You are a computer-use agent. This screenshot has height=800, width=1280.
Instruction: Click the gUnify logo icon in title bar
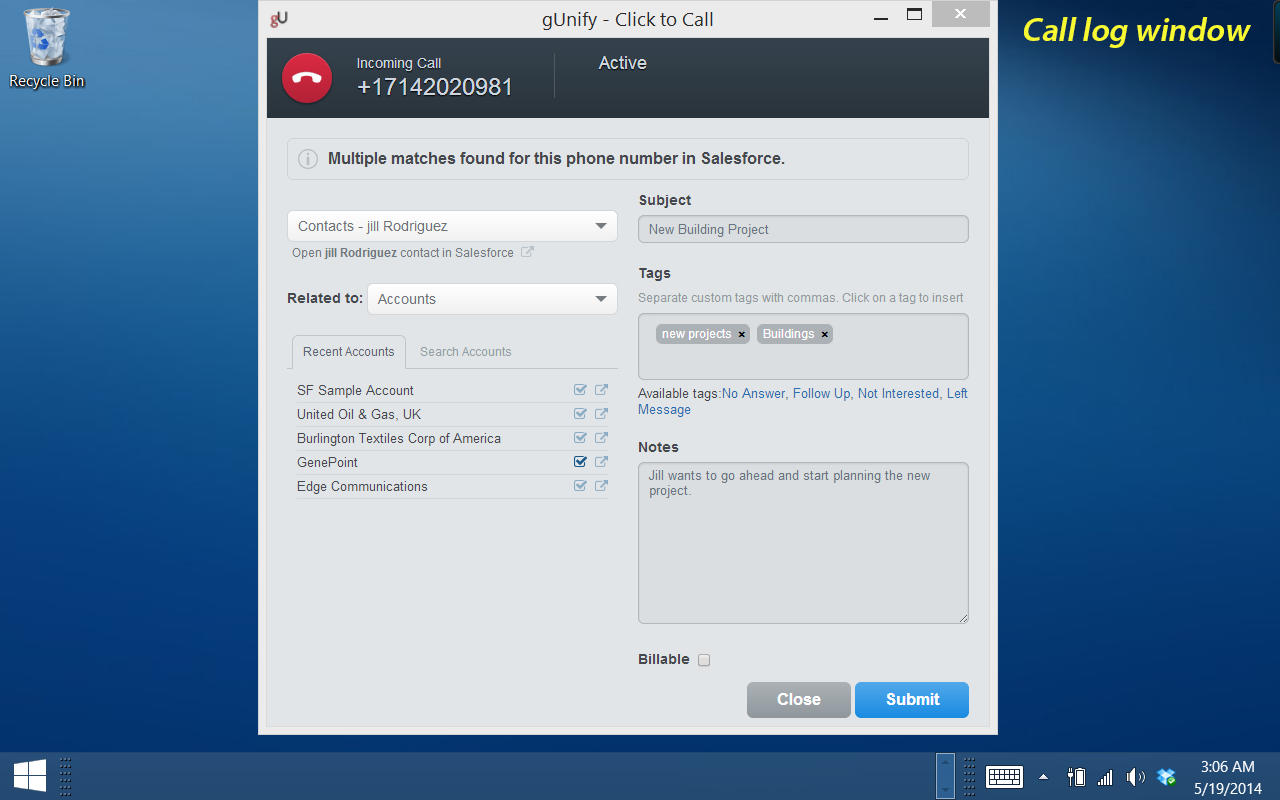[279, 18]
